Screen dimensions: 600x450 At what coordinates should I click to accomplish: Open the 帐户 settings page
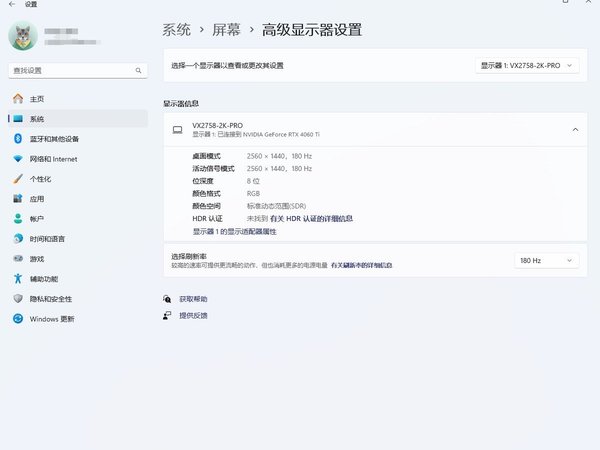click(x=78, y=218)
